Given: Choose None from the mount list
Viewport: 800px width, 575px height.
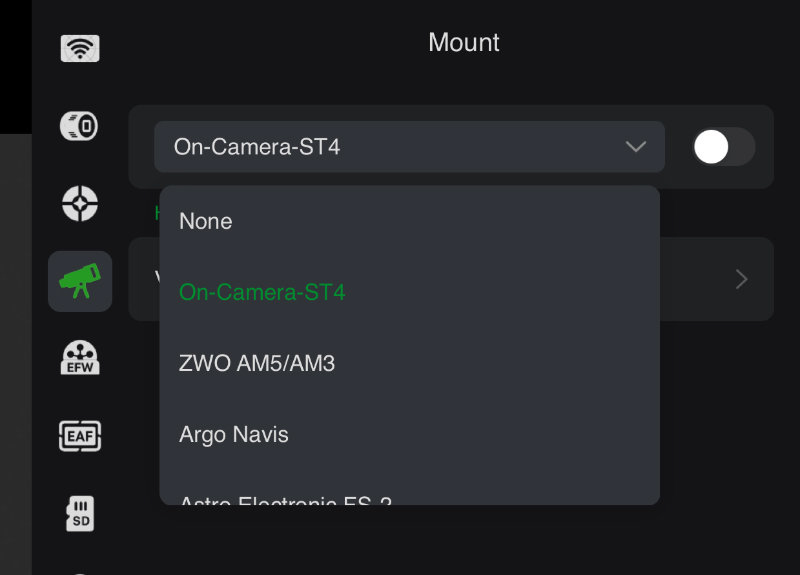Looking at the screenshot, I should tap(206, 221).
